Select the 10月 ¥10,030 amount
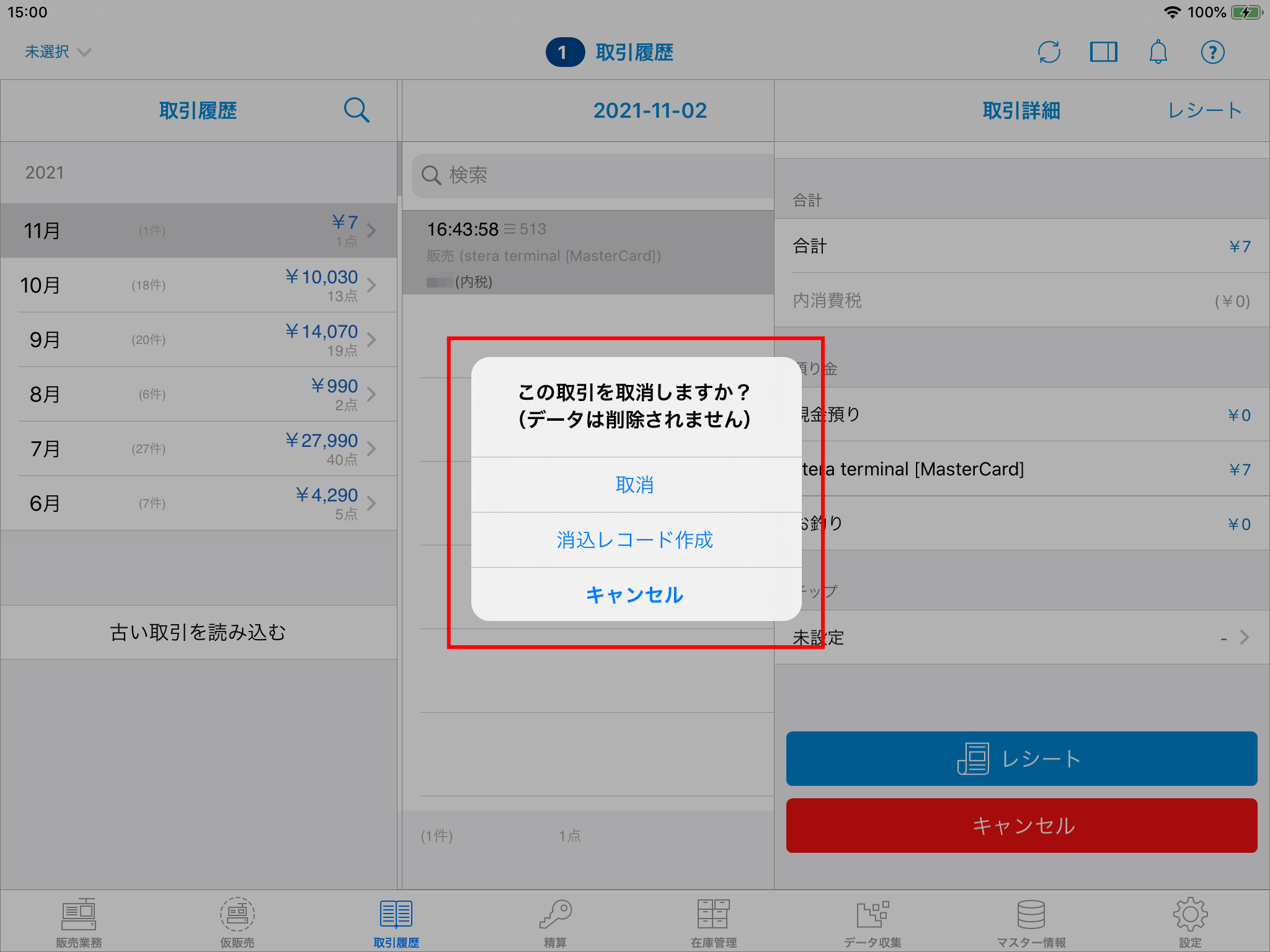Image resolution: width=1270 pixels, height=952 pixels. (321, 277)
